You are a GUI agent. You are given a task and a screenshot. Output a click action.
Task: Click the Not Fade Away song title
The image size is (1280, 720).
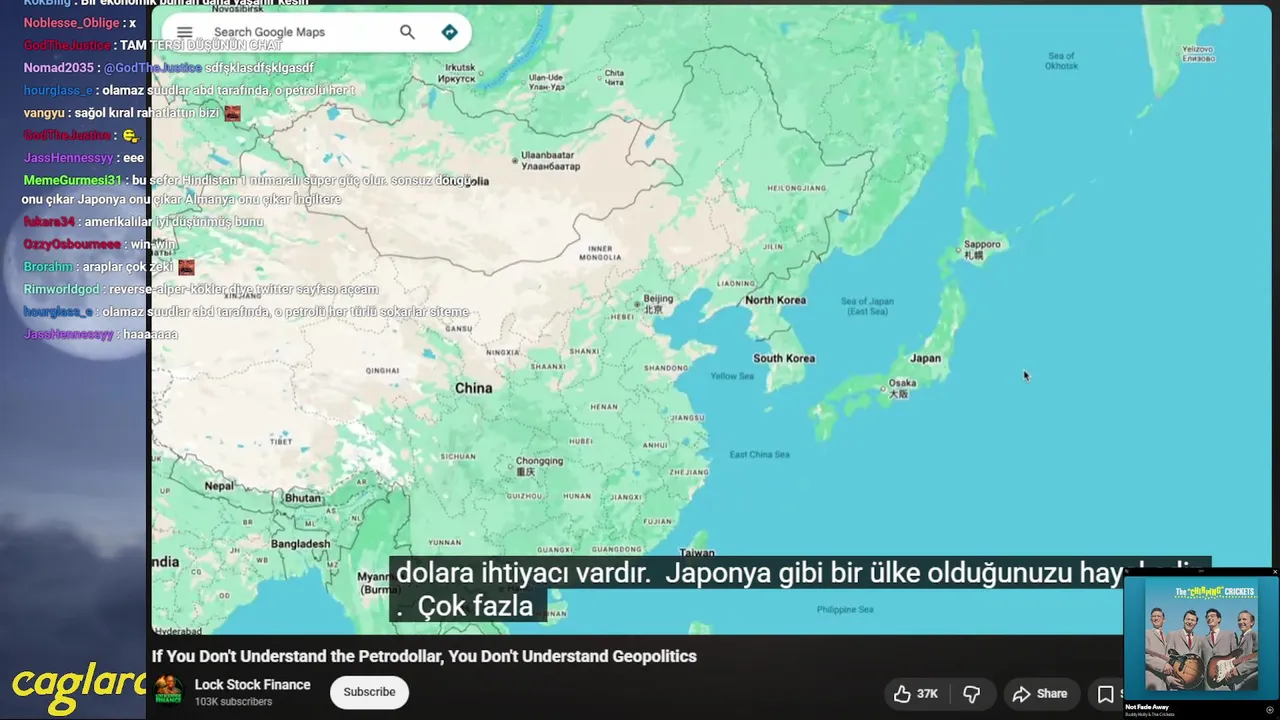tap(1147, 707)
